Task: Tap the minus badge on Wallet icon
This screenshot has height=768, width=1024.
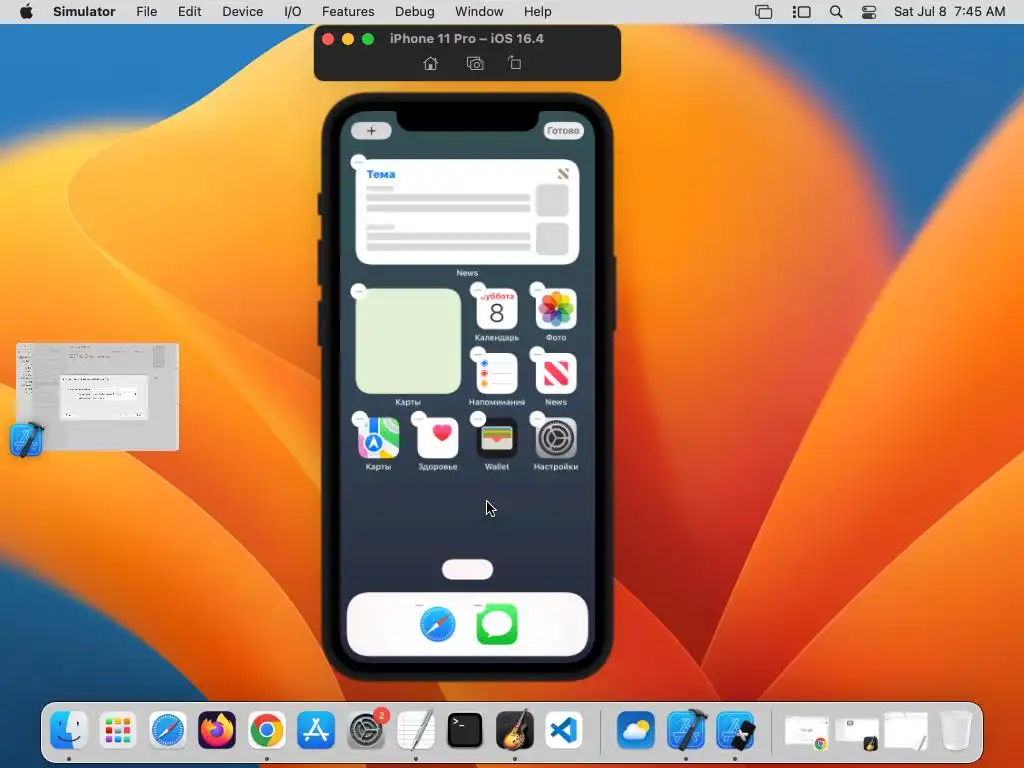Action: click(x=478, y=419)
